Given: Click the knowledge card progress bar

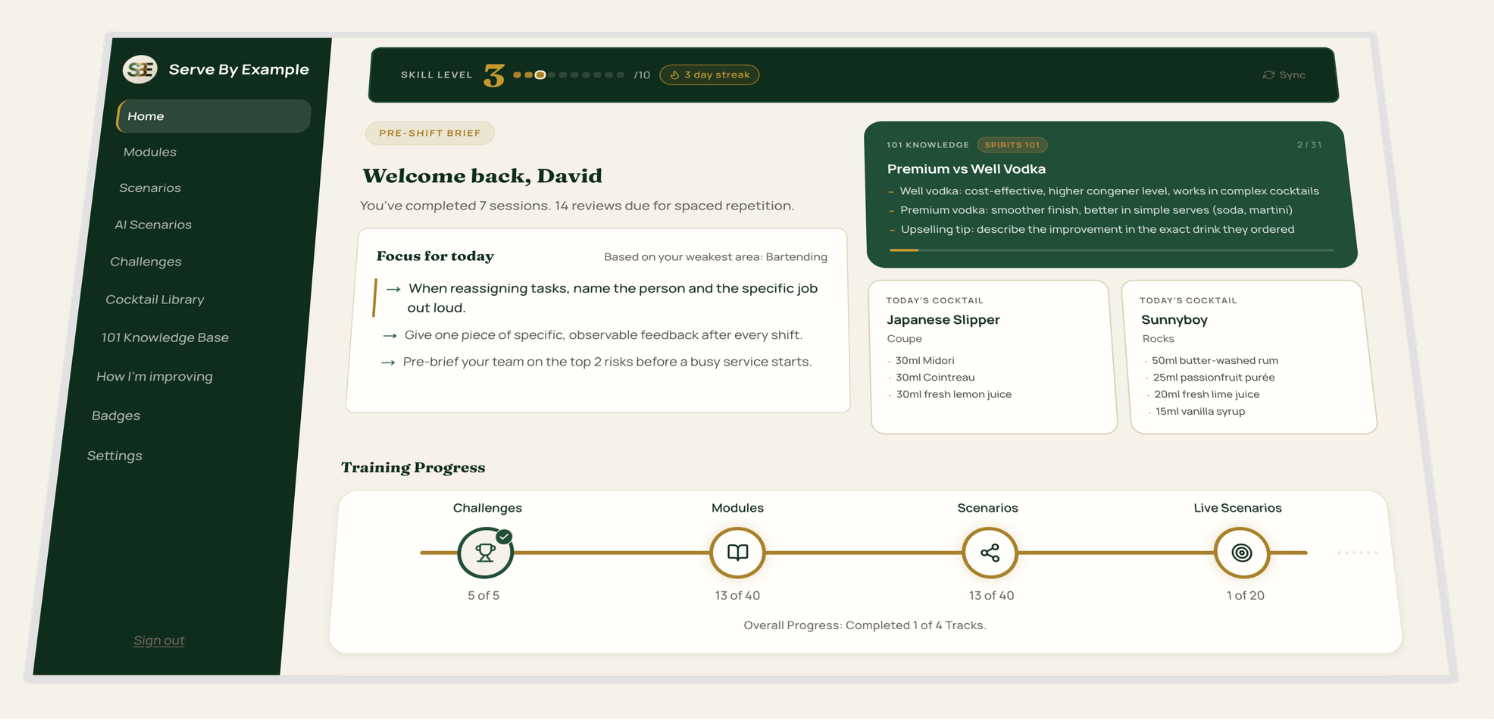Looking at the screenshot, I should pos(1111,250).
